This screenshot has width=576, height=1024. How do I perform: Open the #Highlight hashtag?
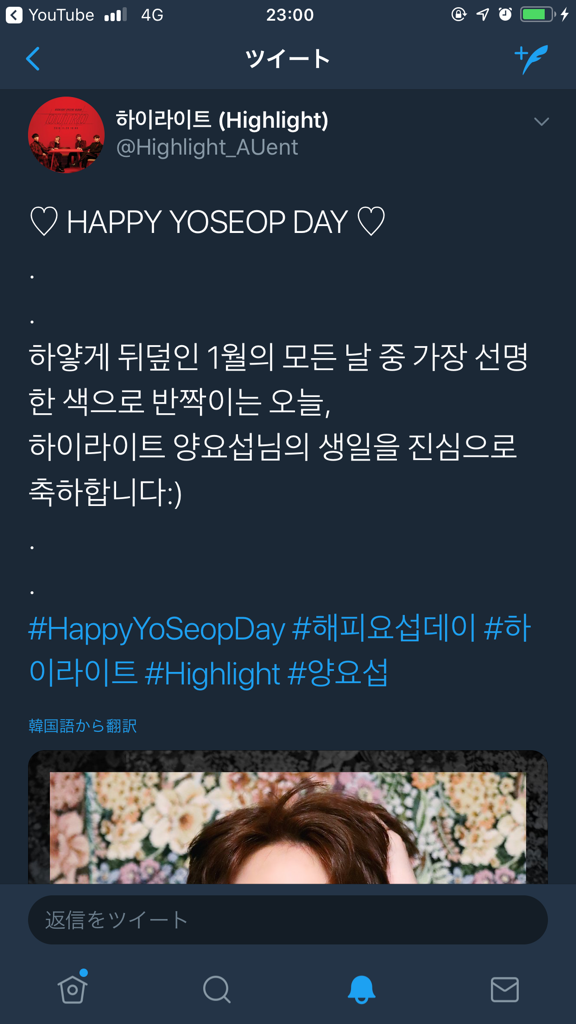[212, 673]
